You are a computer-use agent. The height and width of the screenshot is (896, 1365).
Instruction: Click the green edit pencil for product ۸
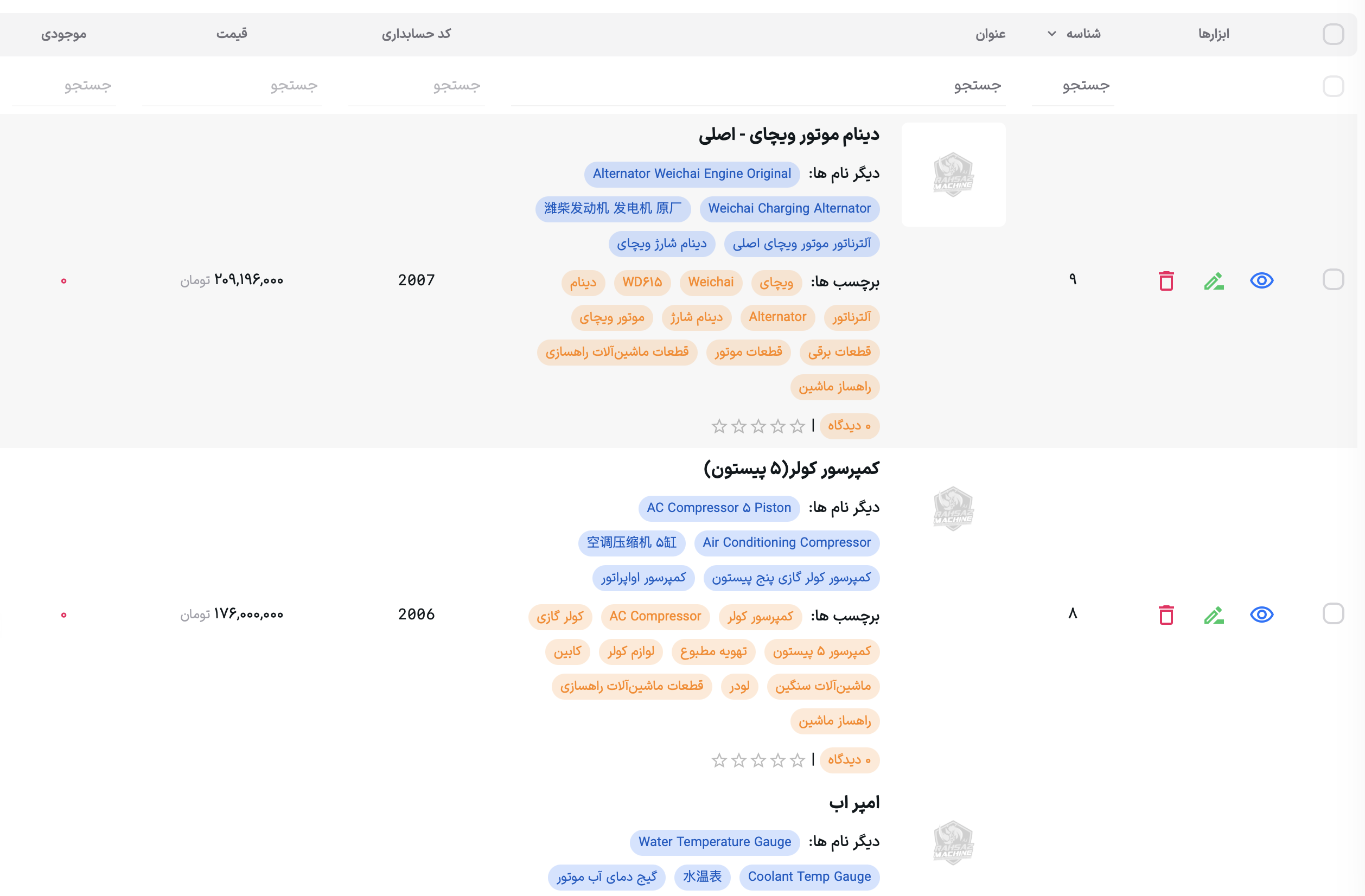click(x=1214, y=615)
